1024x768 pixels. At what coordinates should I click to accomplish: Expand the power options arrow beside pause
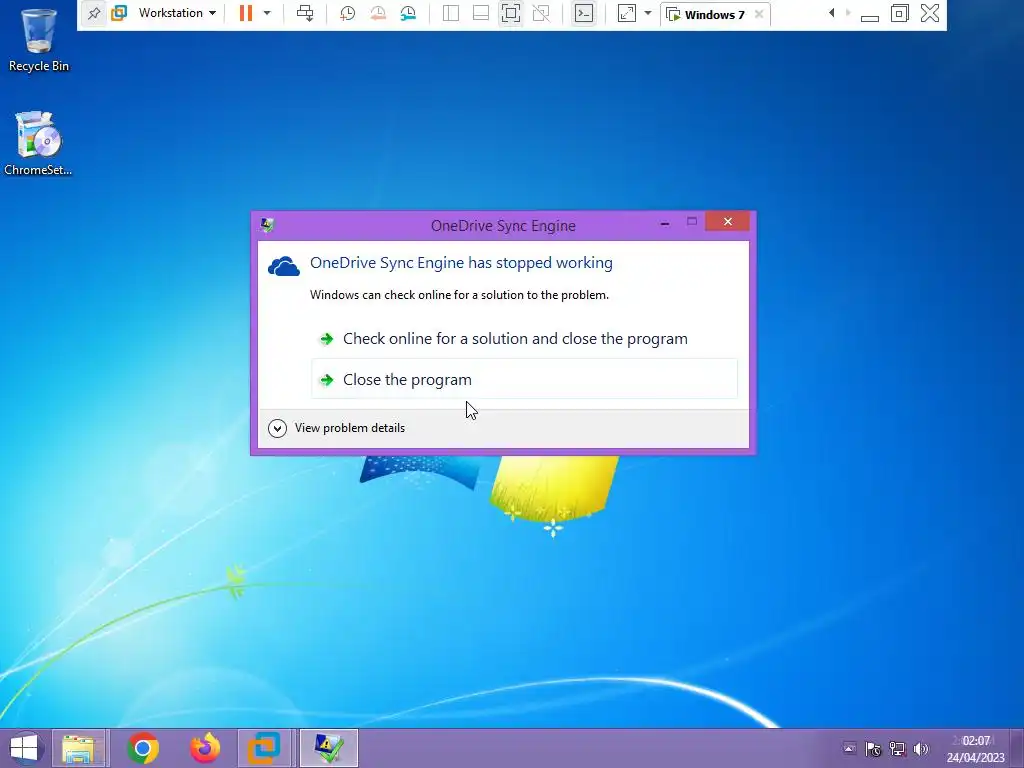(x=266, y=13)
